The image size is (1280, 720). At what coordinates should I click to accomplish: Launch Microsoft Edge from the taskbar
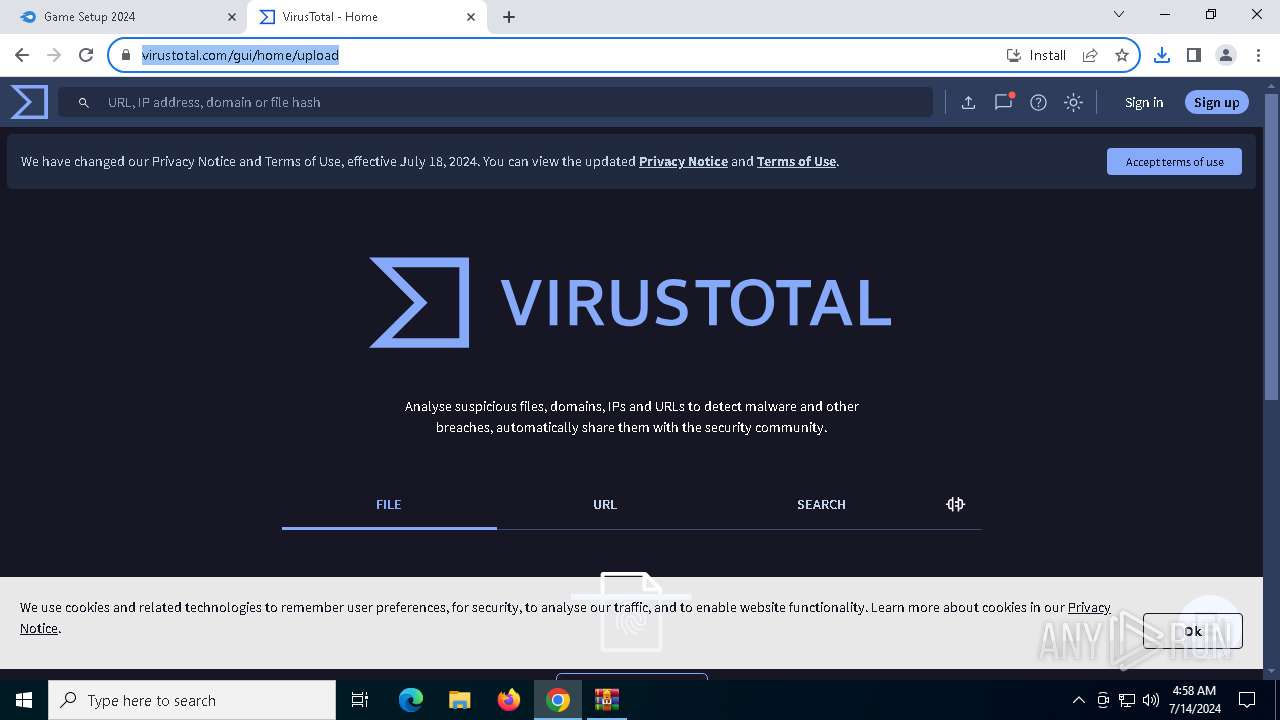tap(411, 700)
